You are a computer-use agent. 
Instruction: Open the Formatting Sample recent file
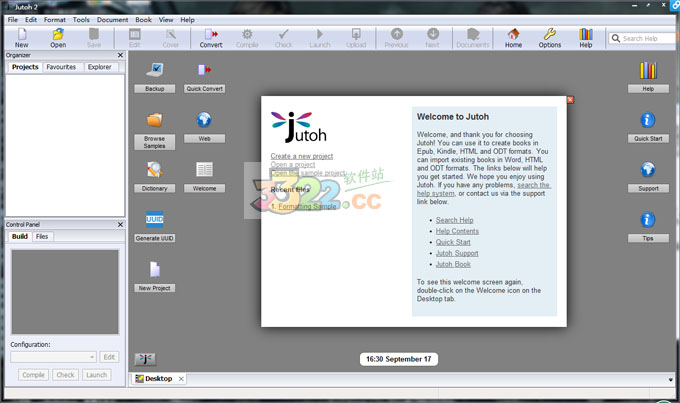tap(307, 206)
